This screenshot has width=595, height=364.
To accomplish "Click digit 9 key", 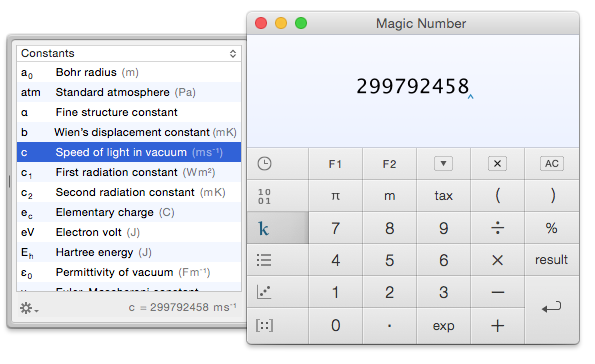I will coord(443,228).
